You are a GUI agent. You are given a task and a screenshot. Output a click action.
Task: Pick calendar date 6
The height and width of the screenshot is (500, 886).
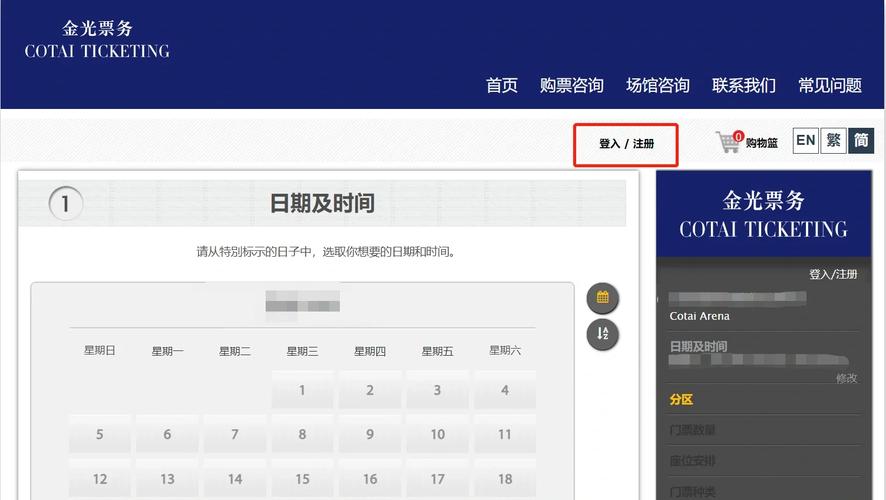[x=167, y=434]
